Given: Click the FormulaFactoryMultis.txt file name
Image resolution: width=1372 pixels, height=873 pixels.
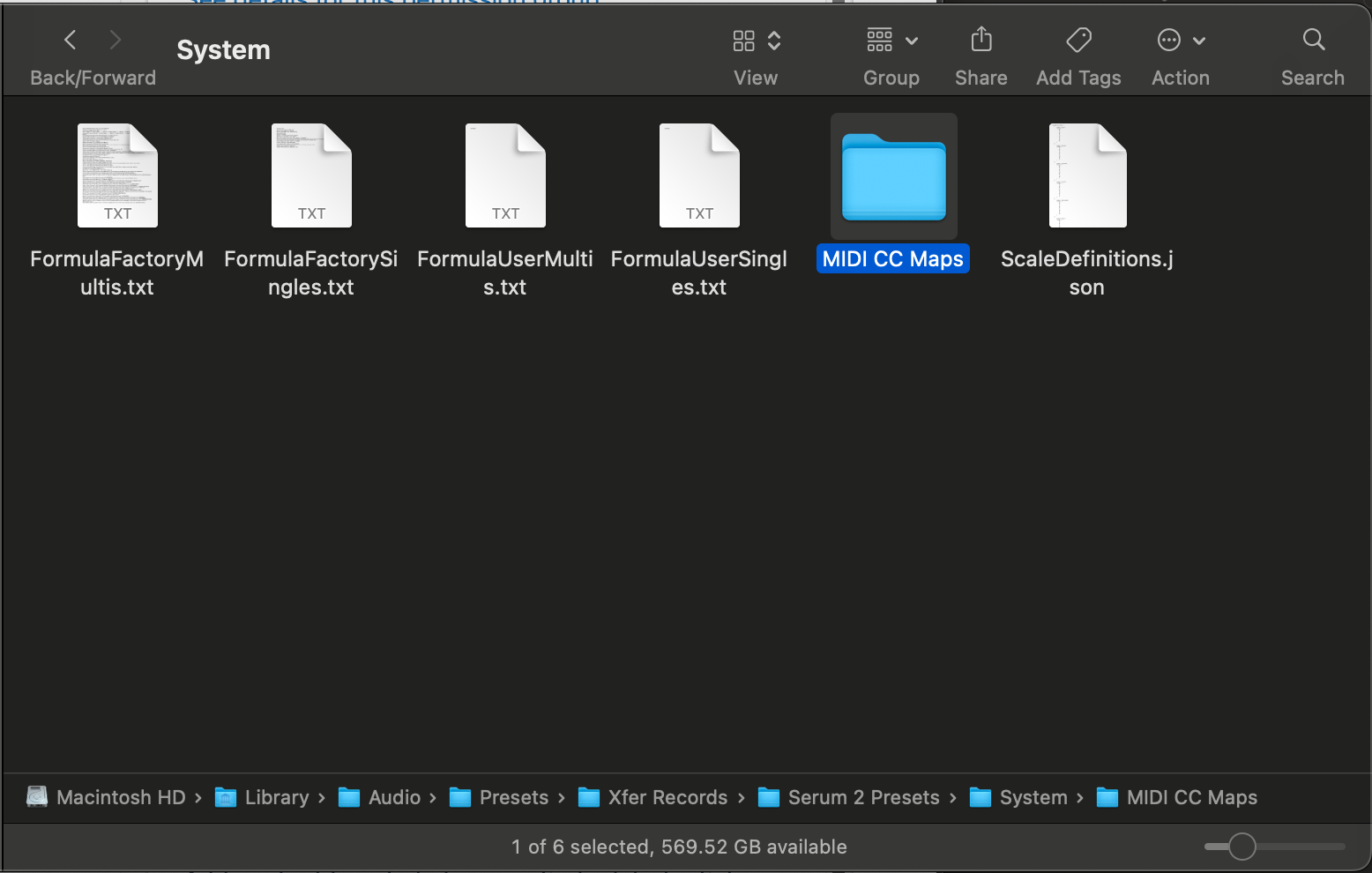Looking at the screenshot, I should coord(117,272).
